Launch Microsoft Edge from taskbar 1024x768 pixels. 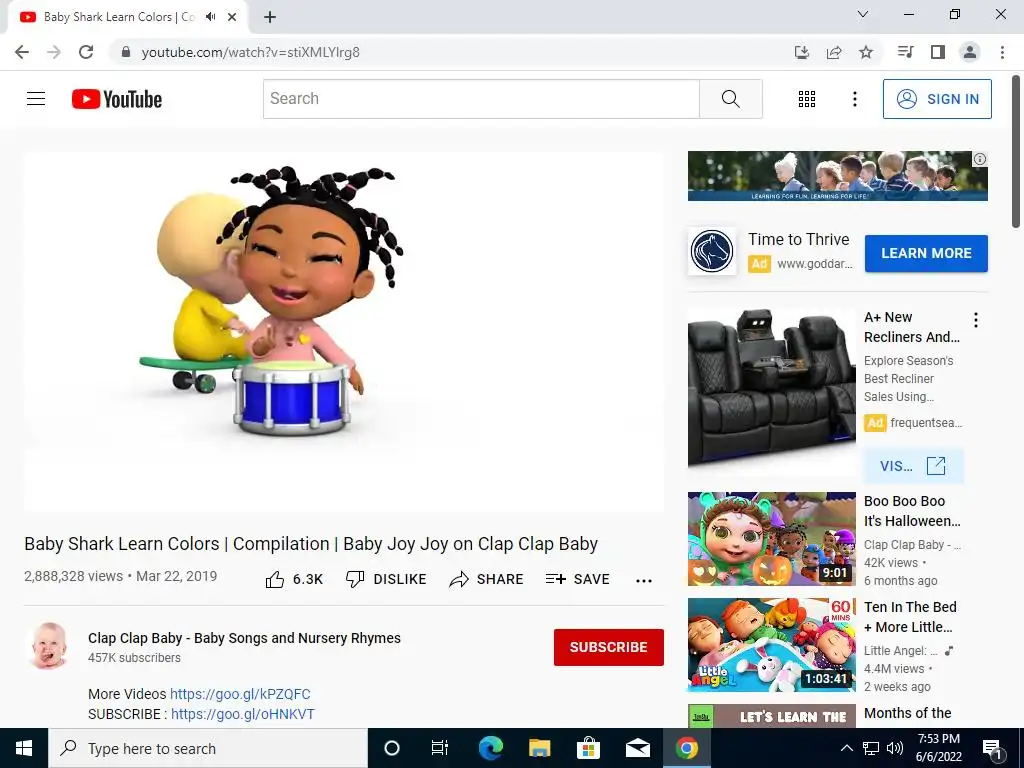pos(490,748)
